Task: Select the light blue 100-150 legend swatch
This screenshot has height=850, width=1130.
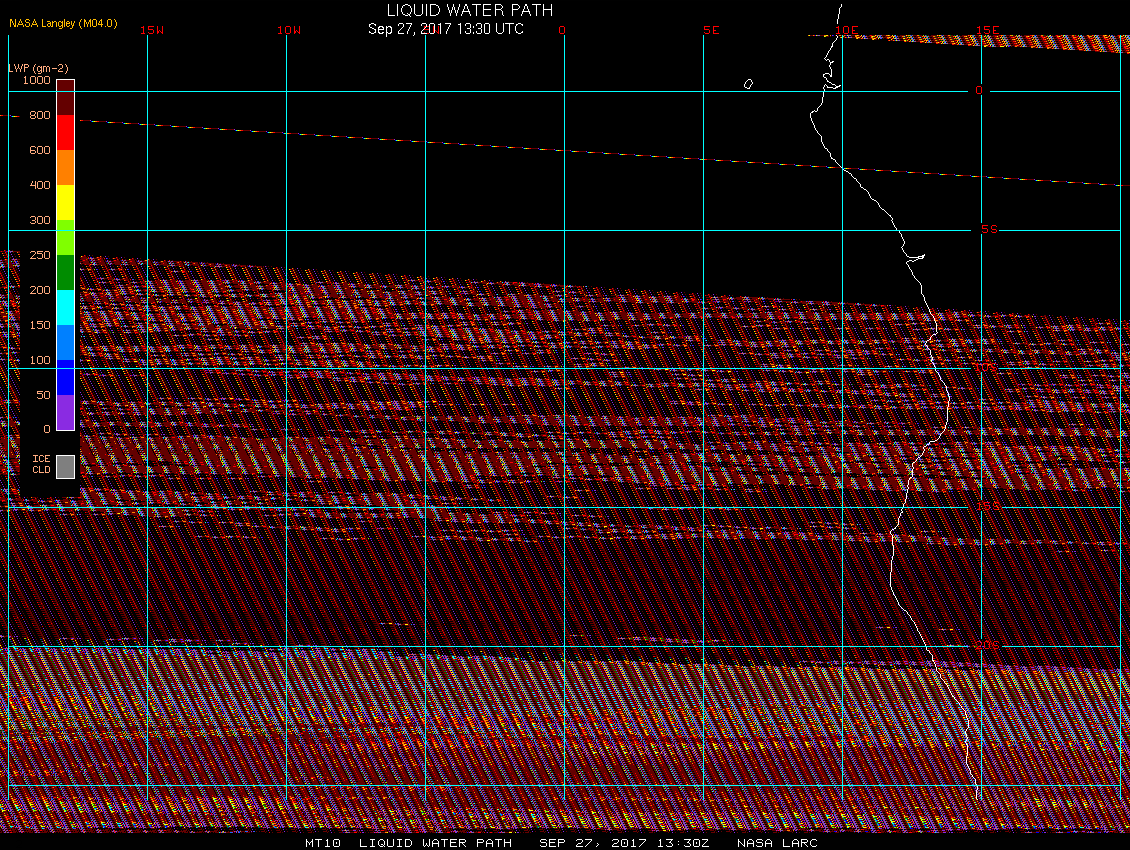Action: pyautogui.click(x=66, y=342)
